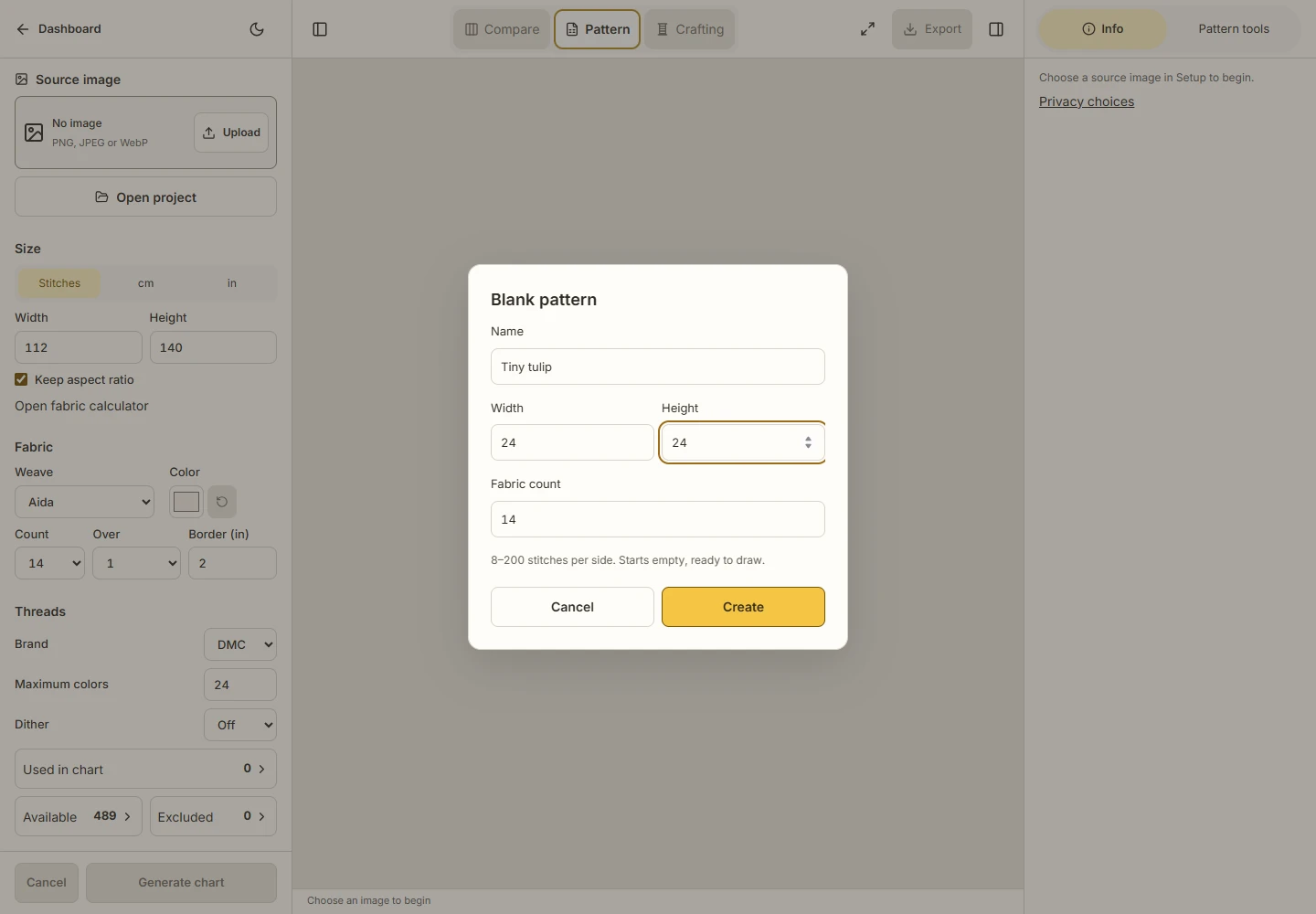Toggle the Keep aspect ratio checkbox
The width and height of the screenshot is (1316, 914).
21,379
